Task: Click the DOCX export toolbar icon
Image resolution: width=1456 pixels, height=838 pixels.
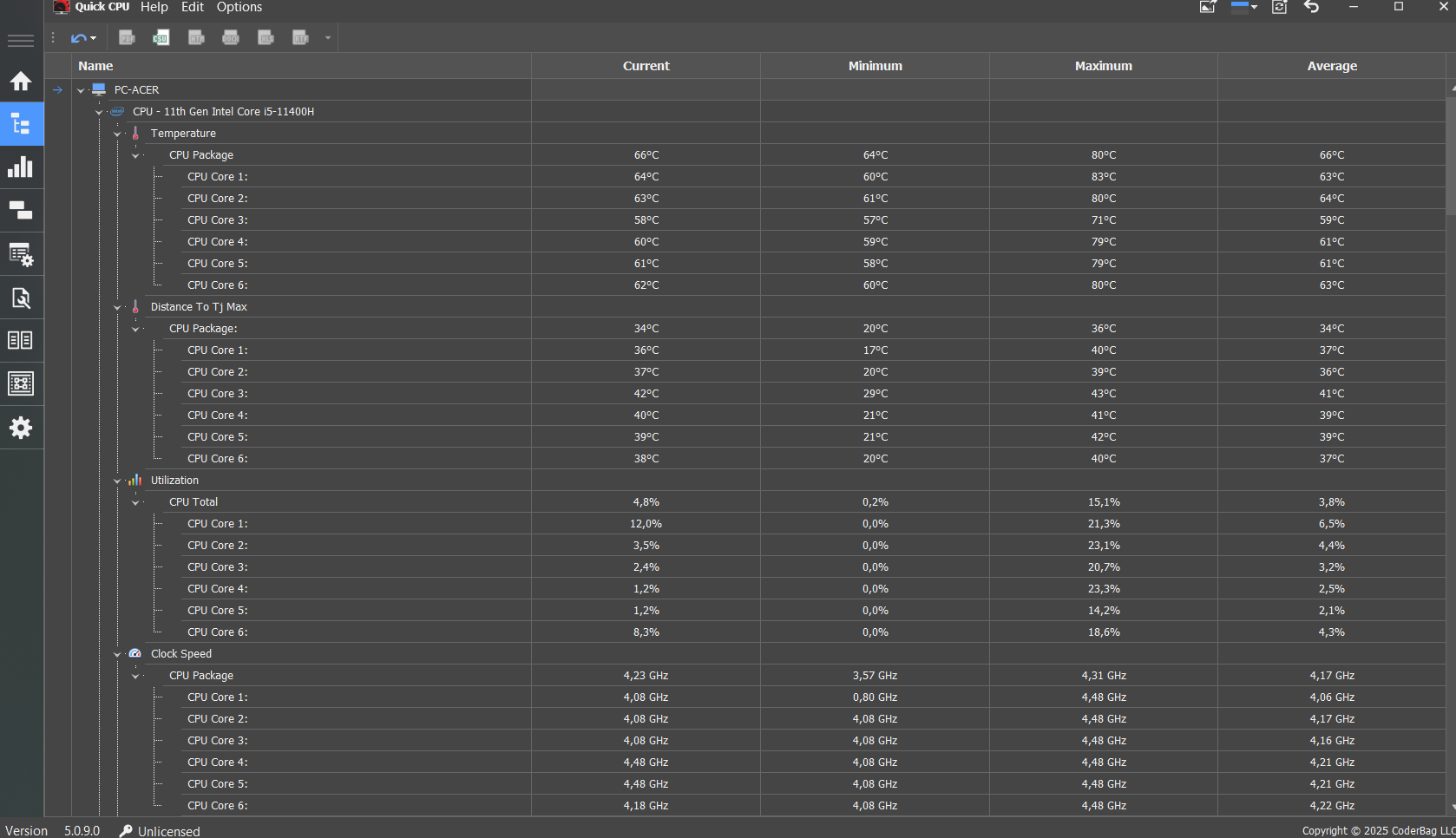Action: pos(231,37)
